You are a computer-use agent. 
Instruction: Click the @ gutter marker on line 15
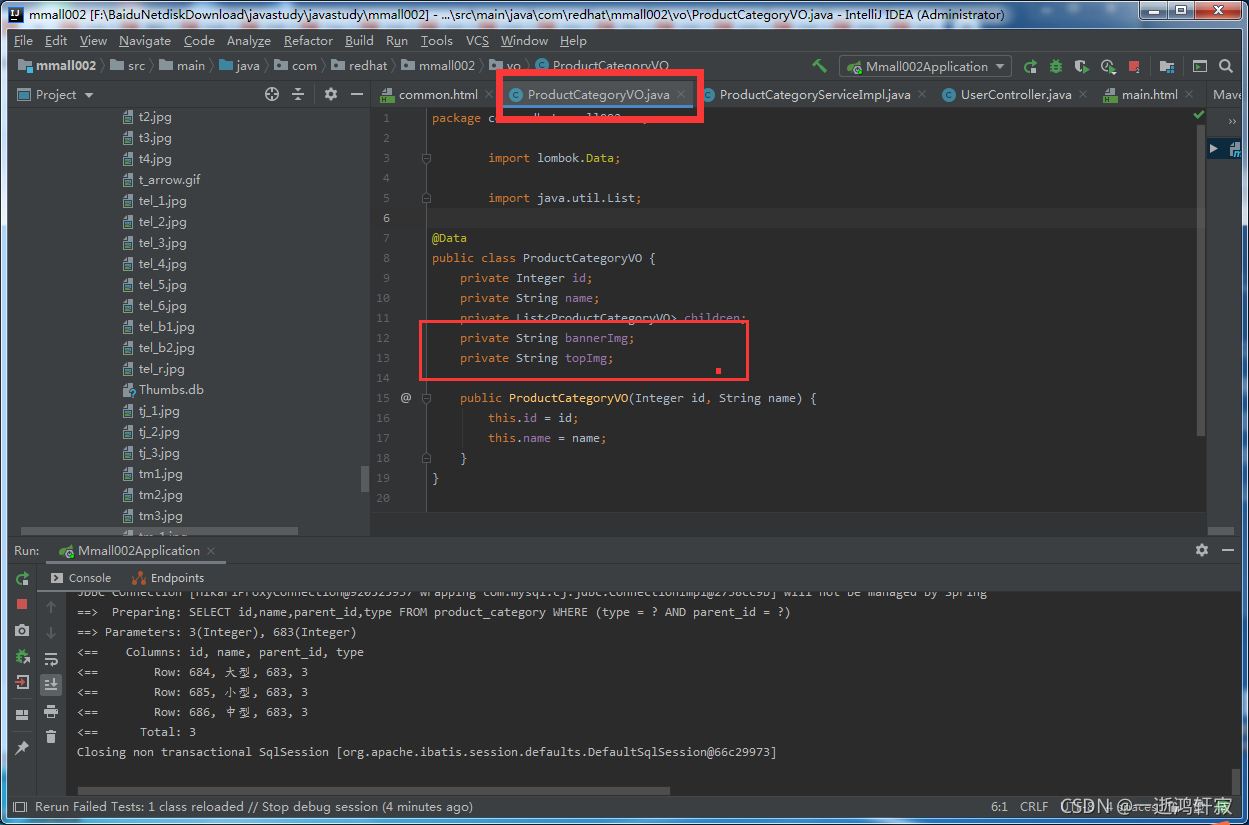[x=406, y=398]
